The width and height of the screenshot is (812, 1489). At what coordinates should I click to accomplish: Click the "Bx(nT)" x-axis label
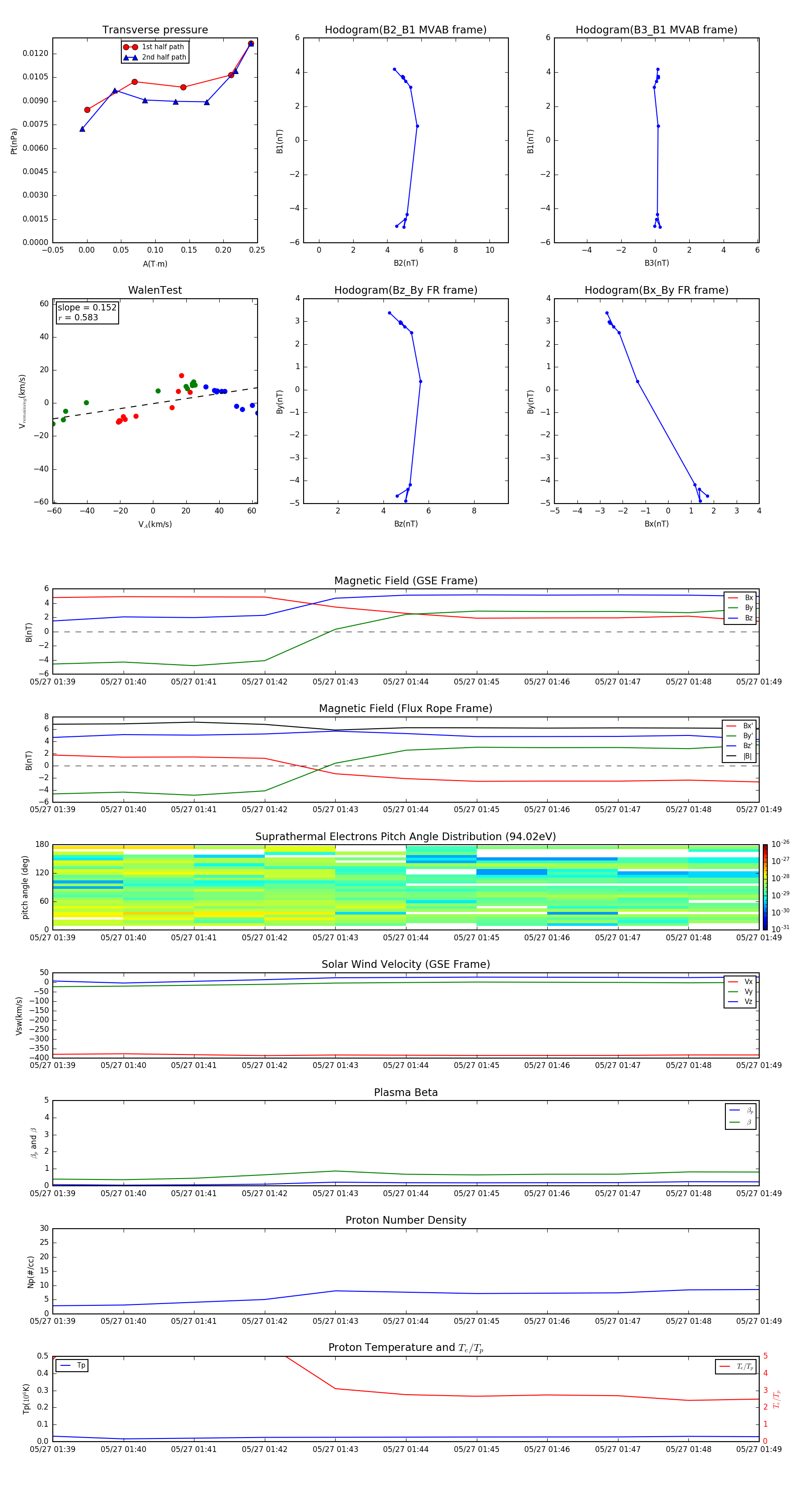pyautogui.click(x=656, y=524)
